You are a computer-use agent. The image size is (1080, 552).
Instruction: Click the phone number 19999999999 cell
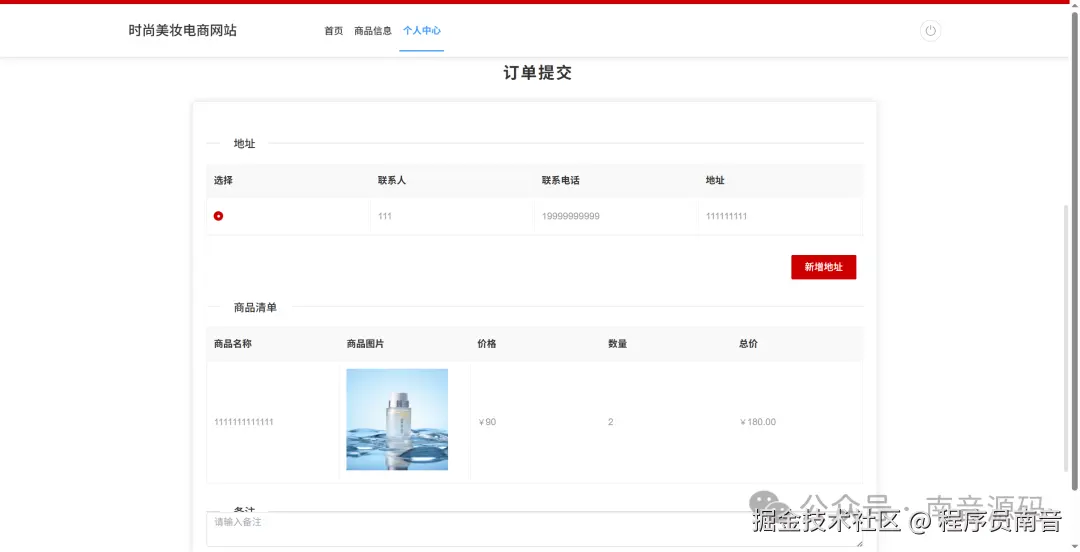[x=616, y=216]
